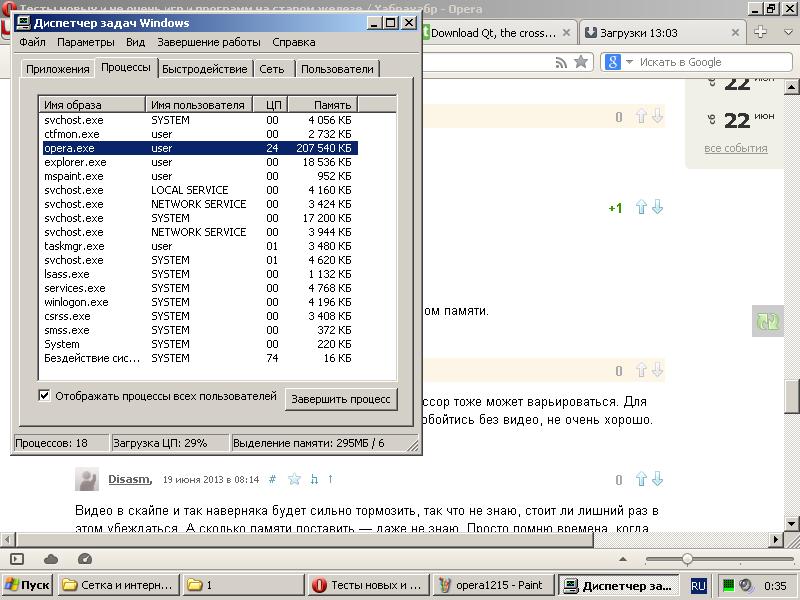This screenshot has width=800, height=600.
Task: Select the opera.exe process row
Action: click(x=200, y=148)
